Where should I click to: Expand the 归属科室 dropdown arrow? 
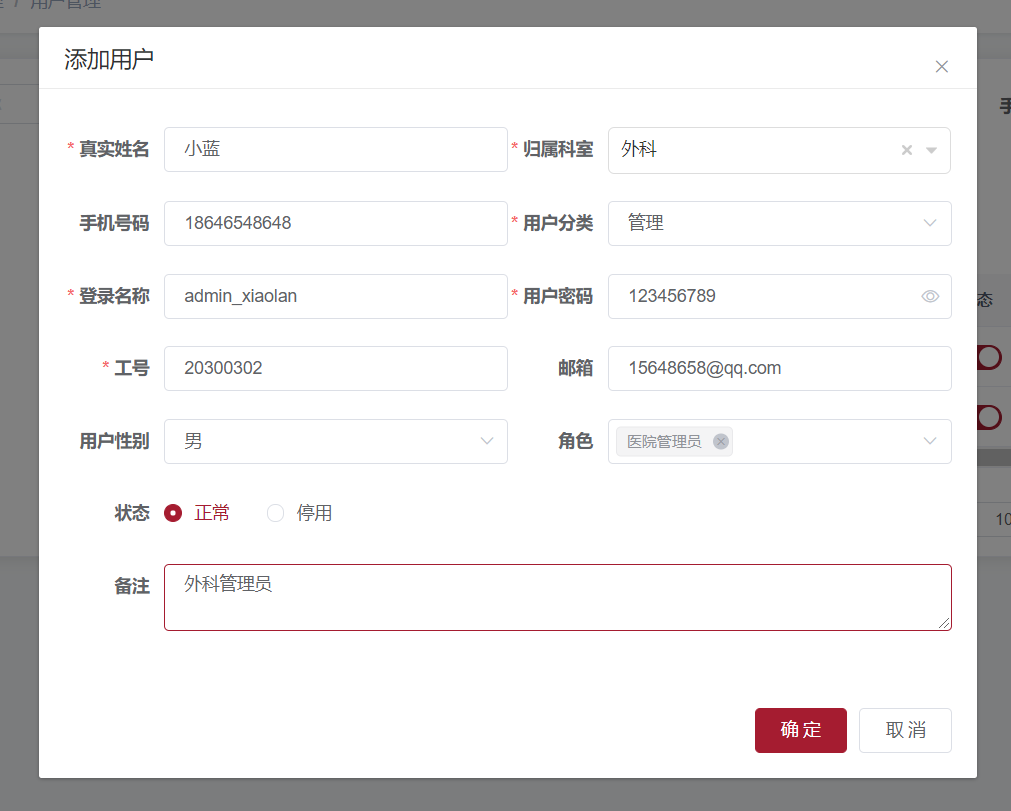(931, 150)
